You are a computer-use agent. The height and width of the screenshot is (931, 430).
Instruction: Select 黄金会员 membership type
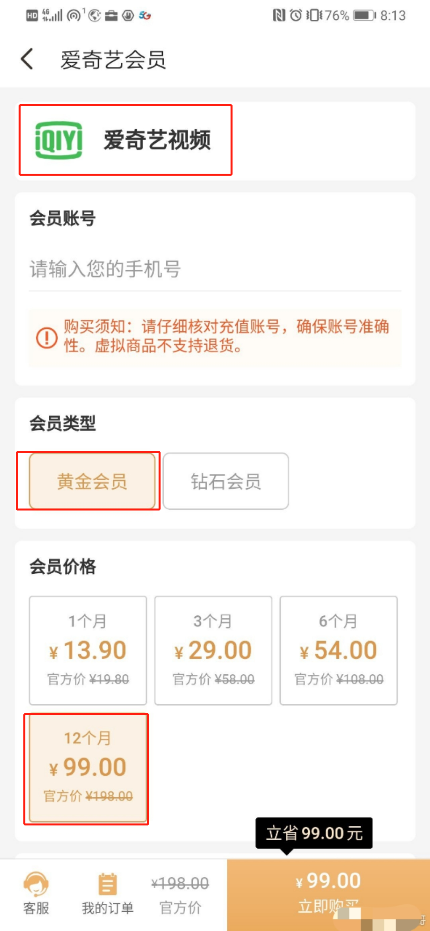point(92,481)
